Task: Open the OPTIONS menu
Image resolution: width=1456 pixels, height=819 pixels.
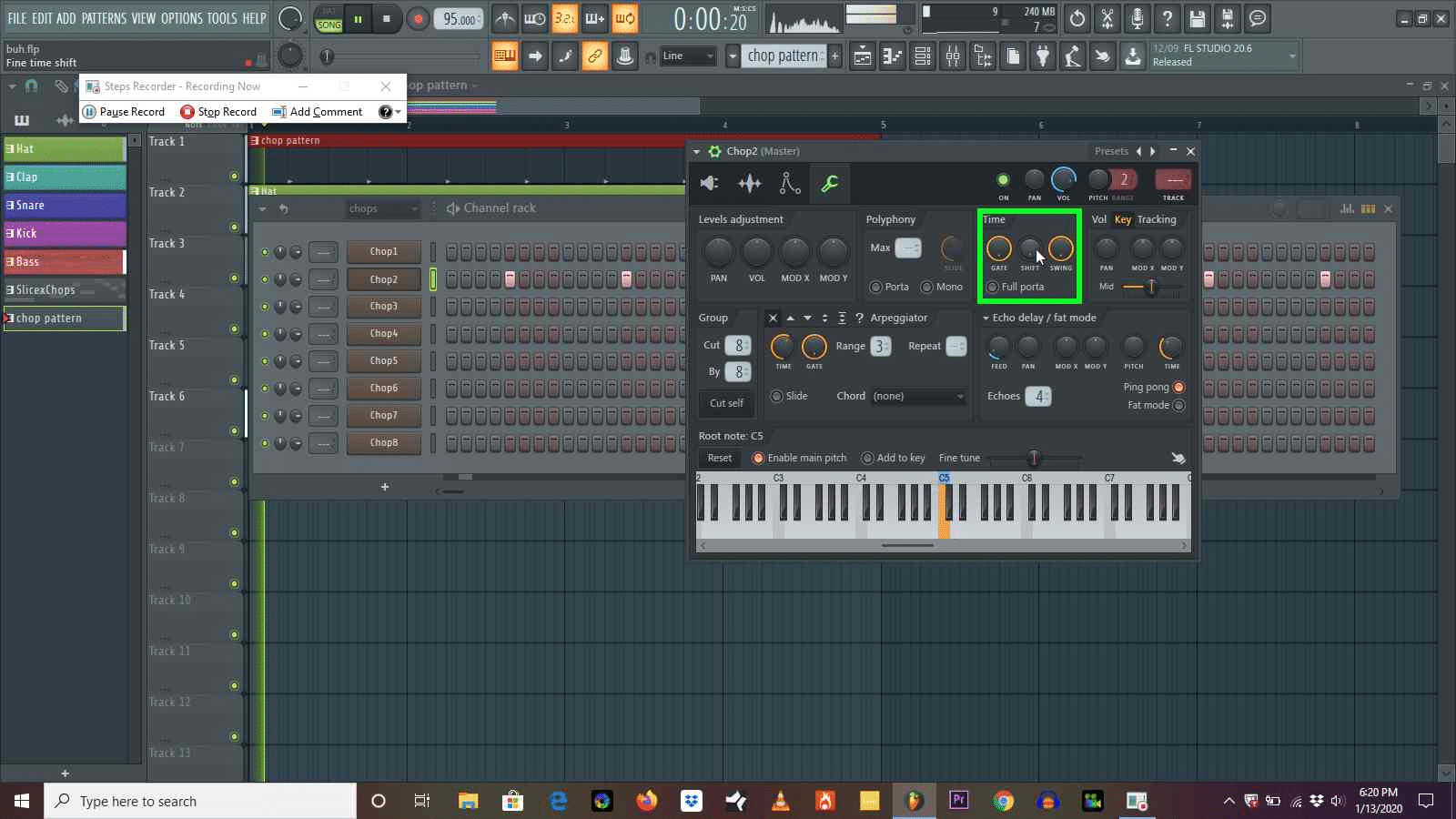Action: [x=182, y=18]
